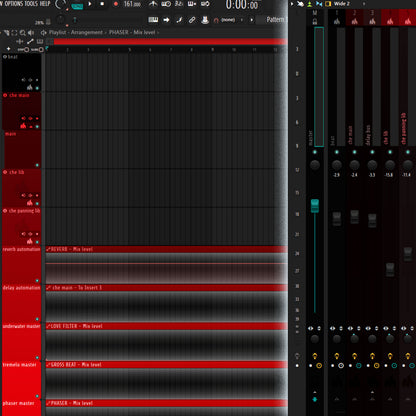The height and width of the screenshot is (416, 416).
Task: Open the OPTIONS menu
Action: [x=13, y=4]
